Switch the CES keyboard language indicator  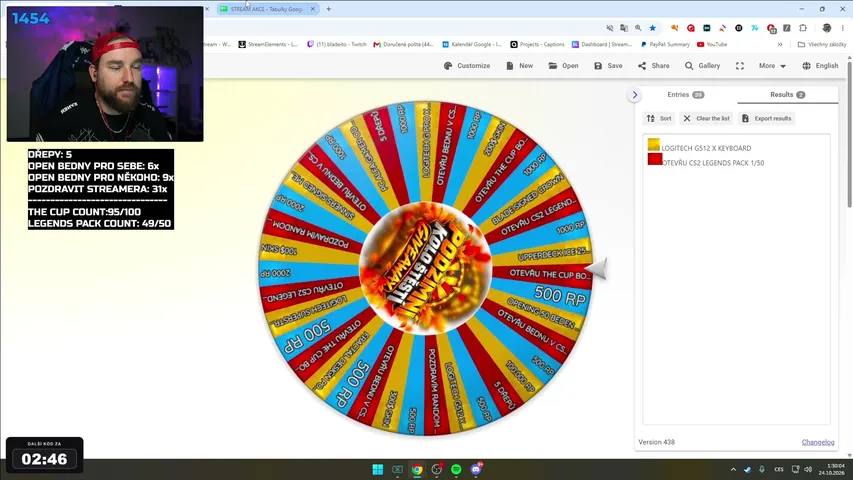click(778, 469)
